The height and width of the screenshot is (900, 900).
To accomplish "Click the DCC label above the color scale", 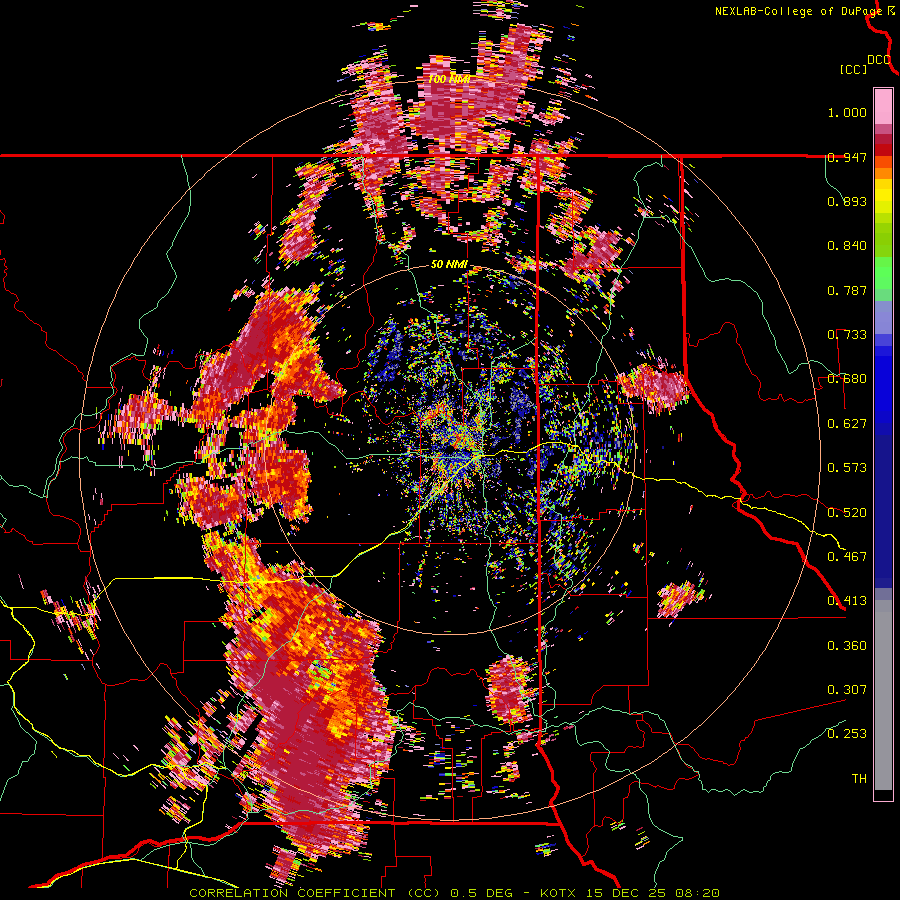I will [878, 60].
